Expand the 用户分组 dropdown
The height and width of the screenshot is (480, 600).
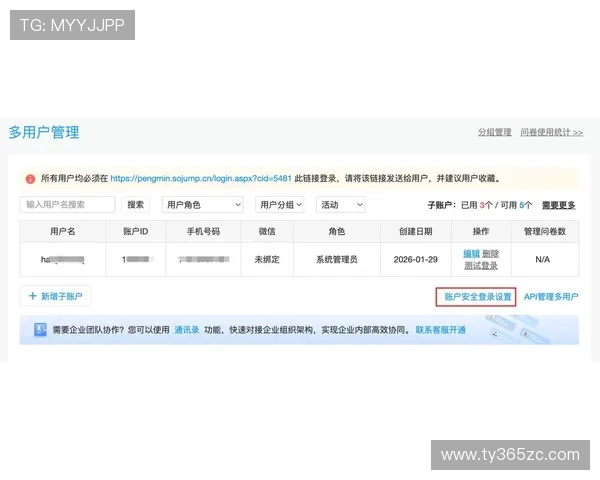point(280,205)
